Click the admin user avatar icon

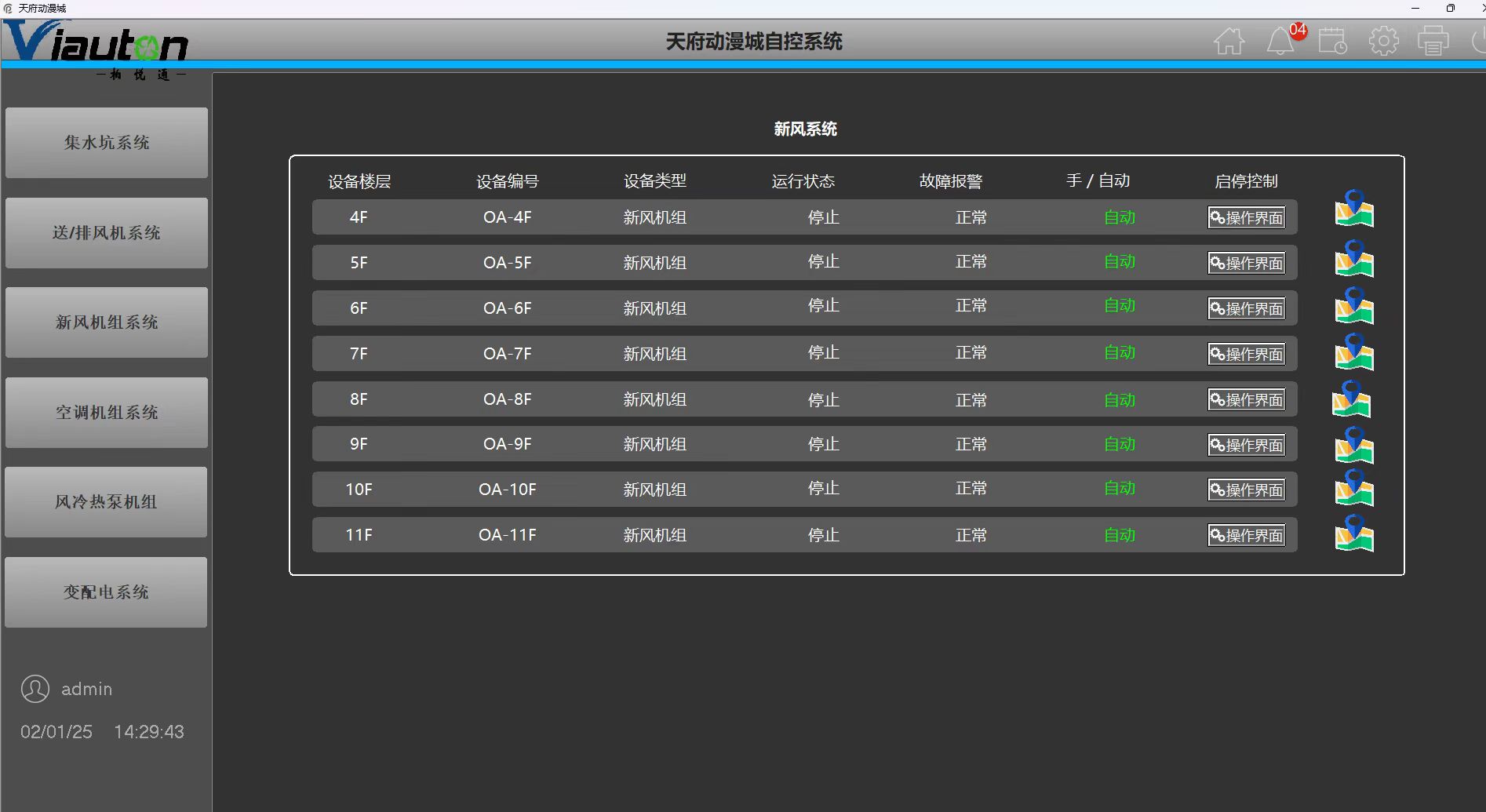click(35, 689)
